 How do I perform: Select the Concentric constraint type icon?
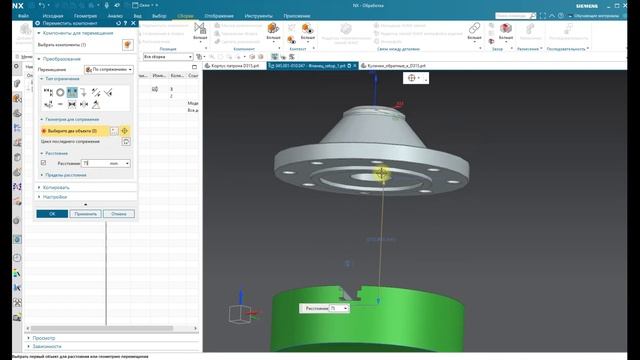(60, 92)
